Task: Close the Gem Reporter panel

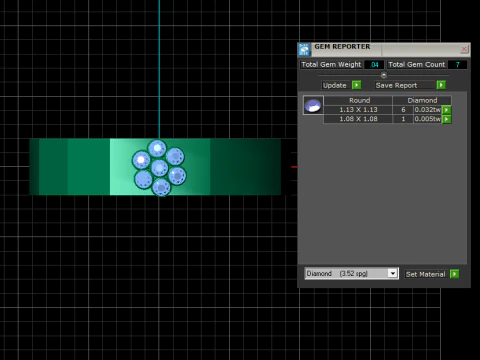Action: 464,49
